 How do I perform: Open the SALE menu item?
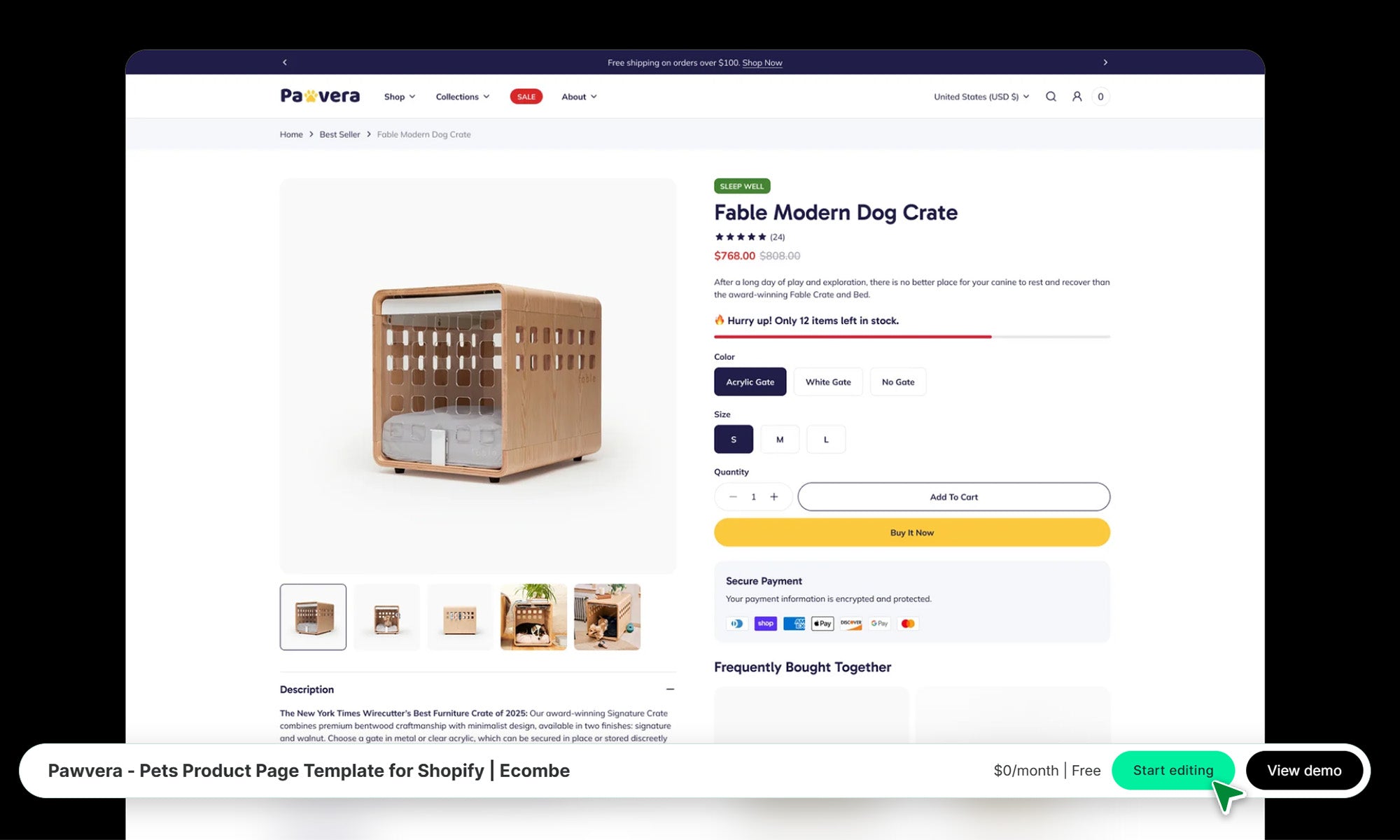click(x=526, y=97)
